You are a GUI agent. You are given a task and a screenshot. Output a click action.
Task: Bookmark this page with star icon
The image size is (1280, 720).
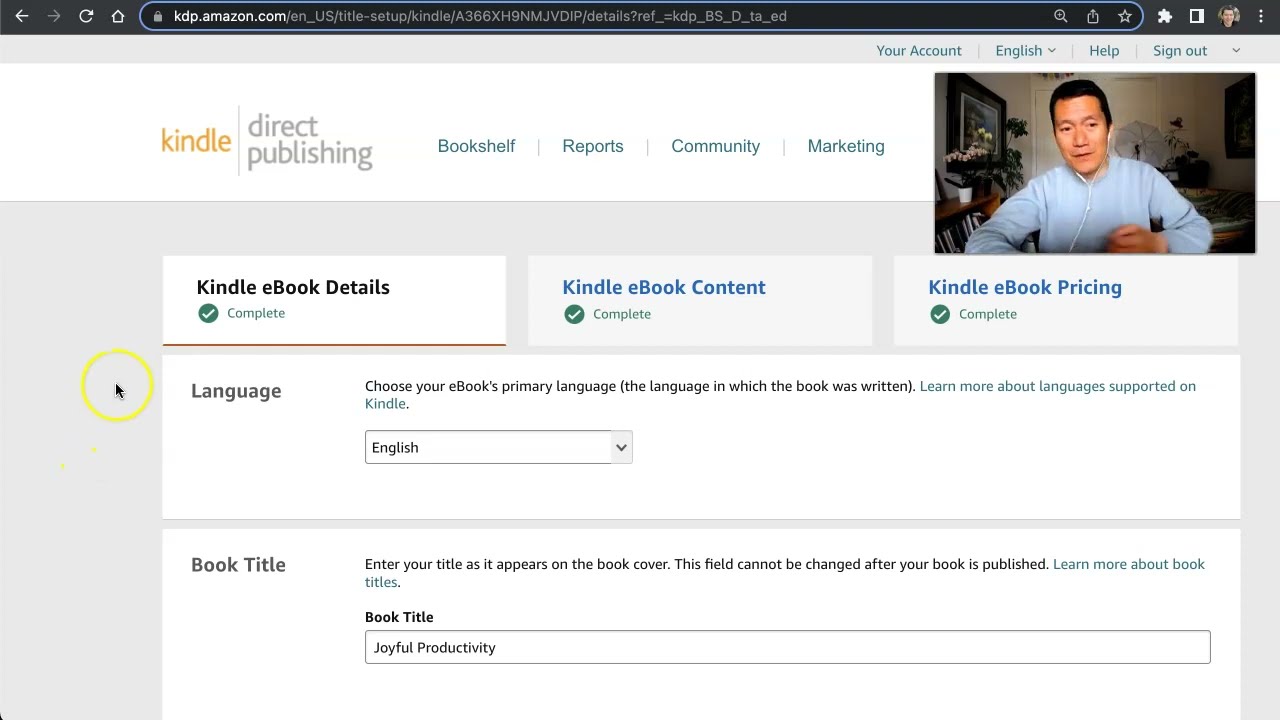1125,16
